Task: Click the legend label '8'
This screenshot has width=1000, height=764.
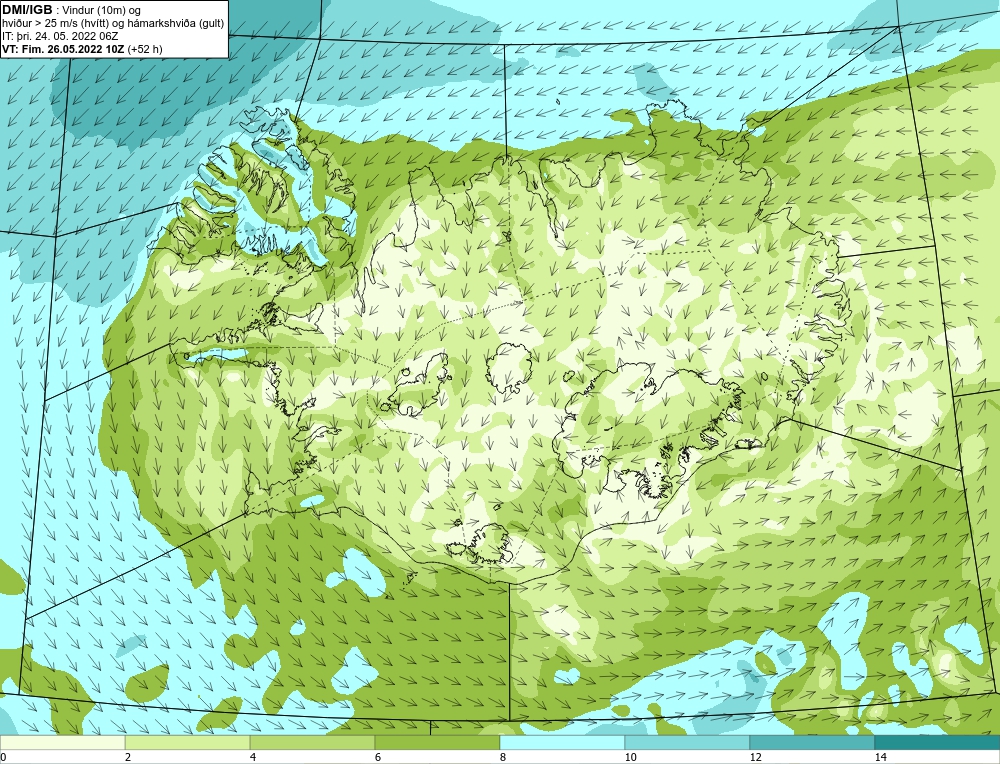Action: pyautogui.click(x=503, y=757)
